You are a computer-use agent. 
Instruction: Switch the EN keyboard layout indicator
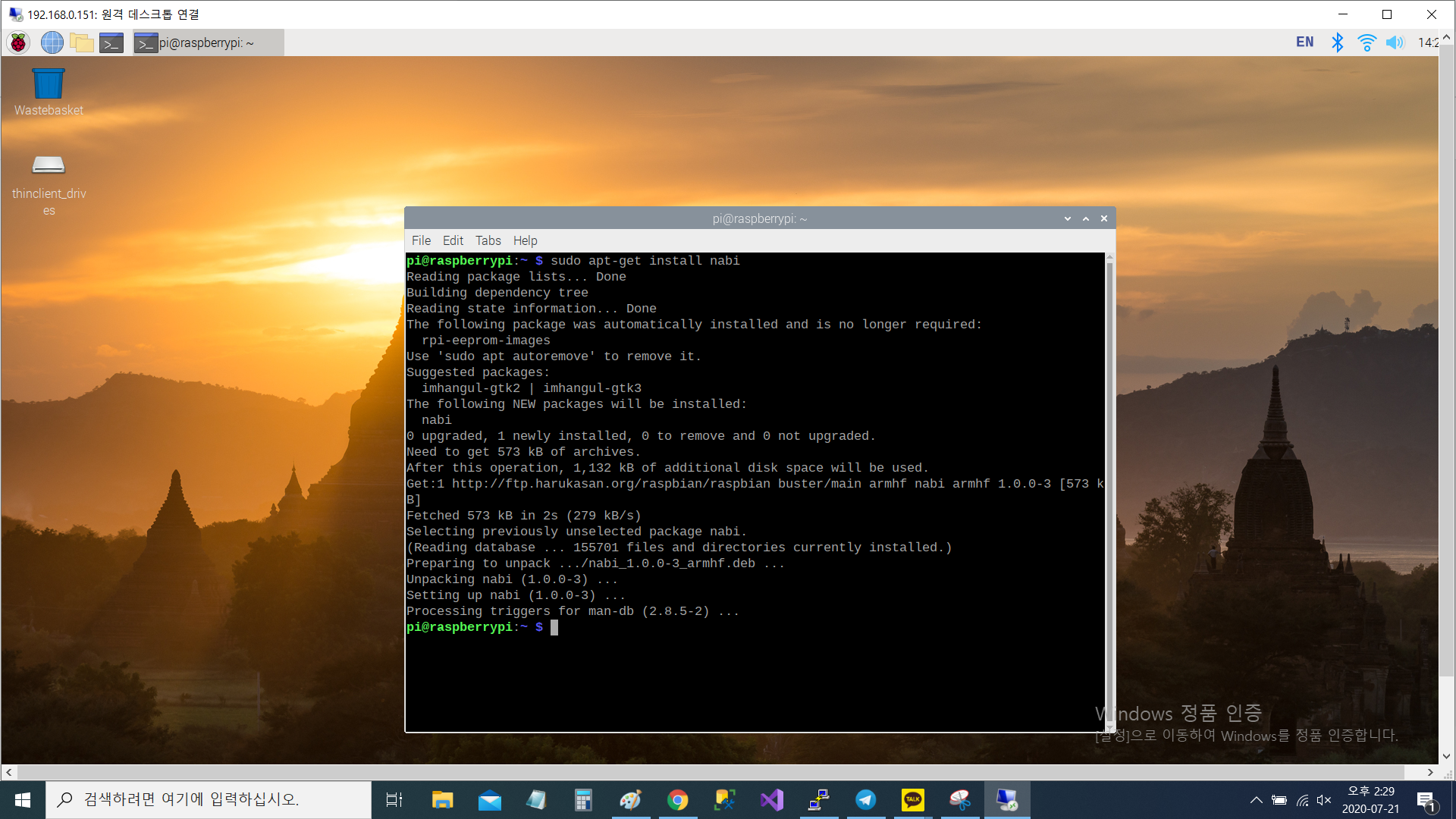click(1304, 42)
